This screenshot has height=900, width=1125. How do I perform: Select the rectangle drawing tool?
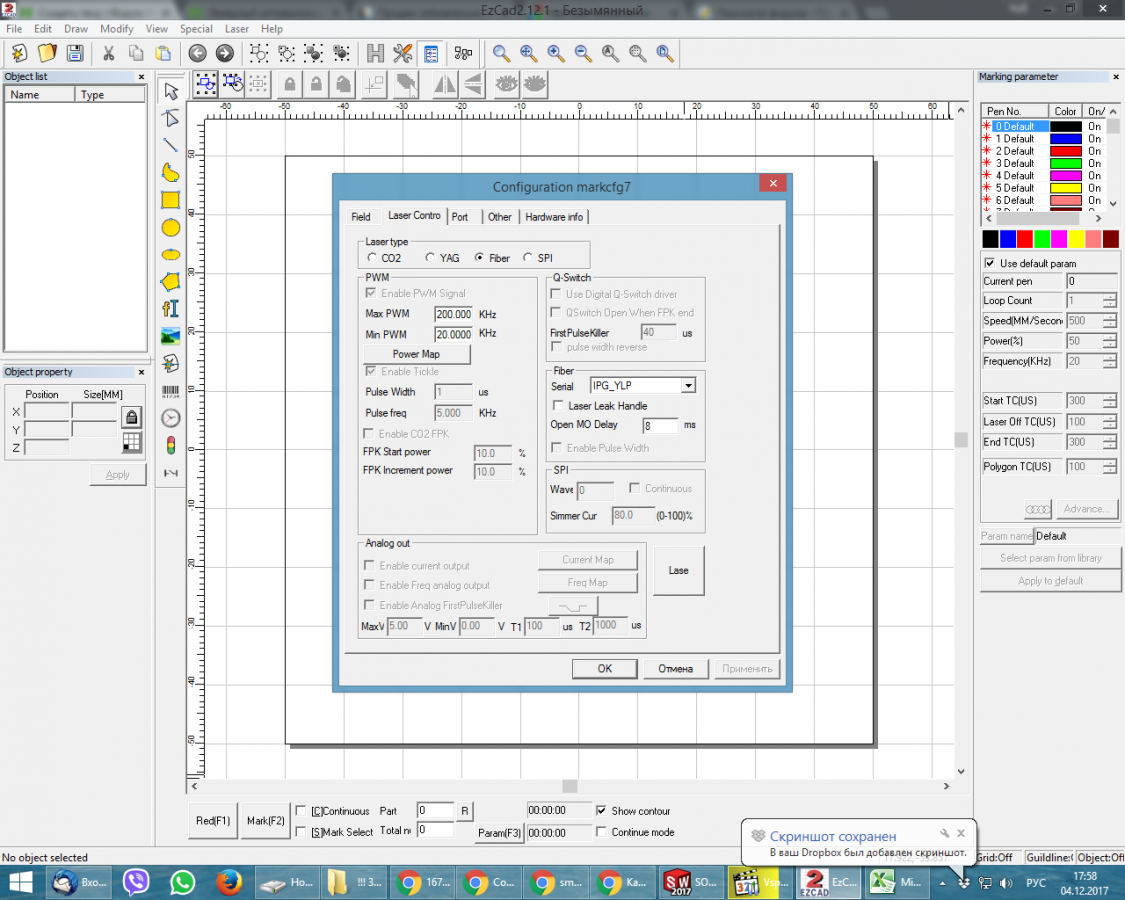(x=171, y=200)
